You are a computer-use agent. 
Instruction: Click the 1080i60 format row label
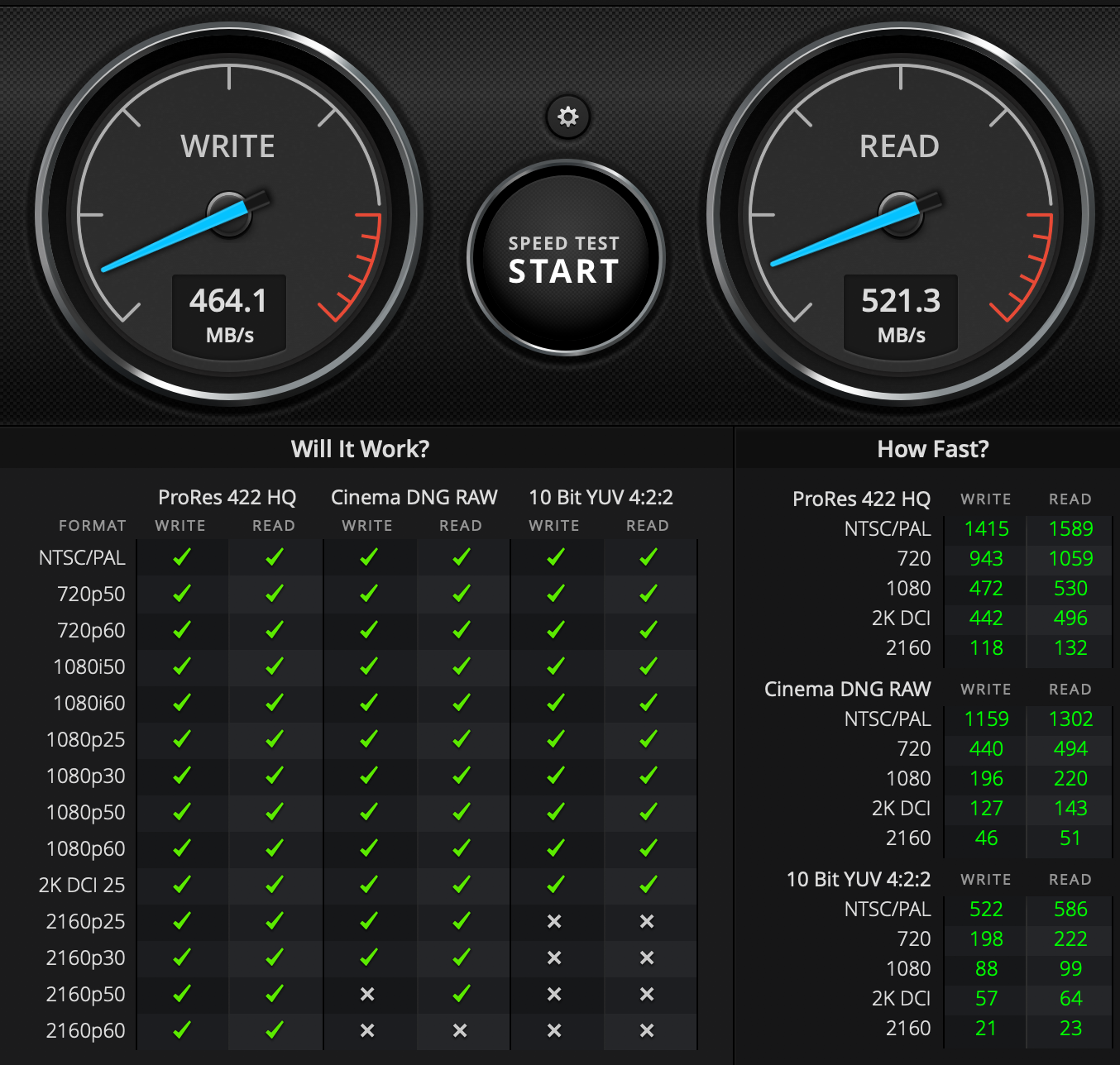click(x=89, y=703)
